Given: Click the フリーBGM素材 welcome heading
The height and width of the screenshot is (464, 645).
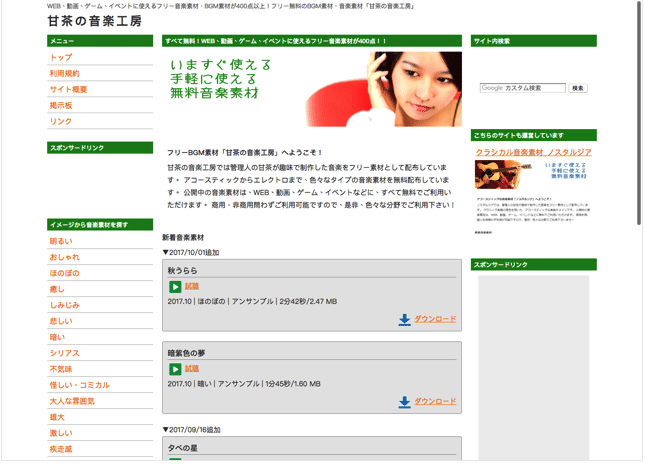Looking at the screenshot, I should click(x=244, y=153).
